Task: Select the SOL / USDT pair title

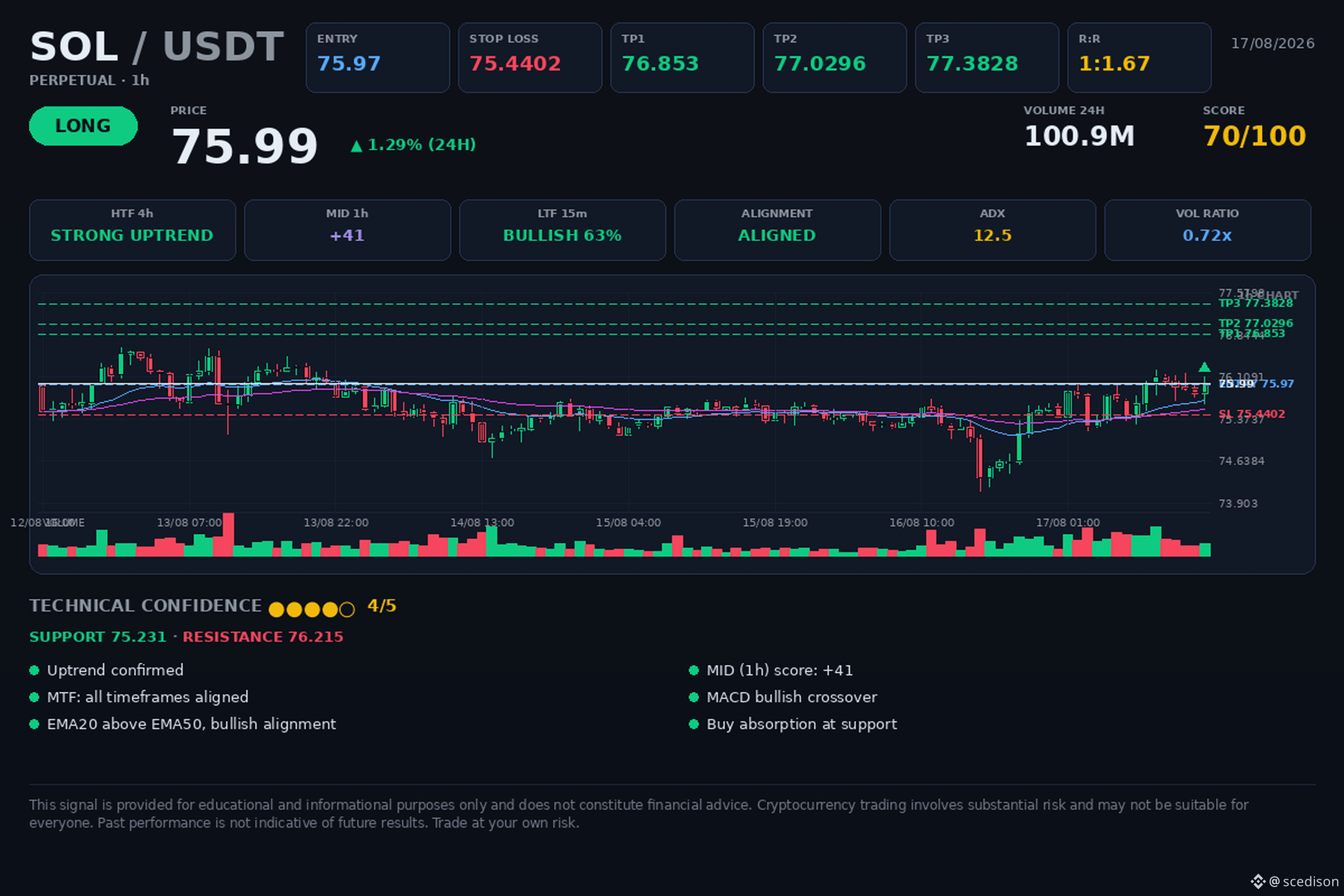Action: (157, 47)
